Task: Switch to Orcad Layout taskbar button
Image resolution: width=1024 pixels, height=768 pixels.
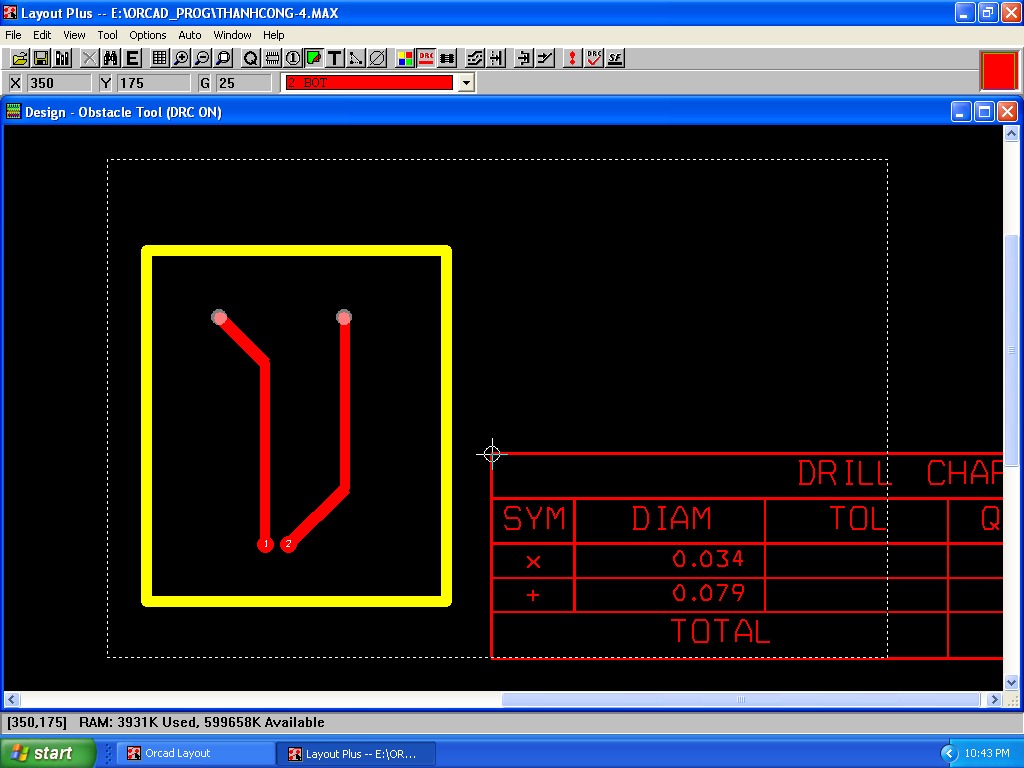Action: click(x=197, y=753)
